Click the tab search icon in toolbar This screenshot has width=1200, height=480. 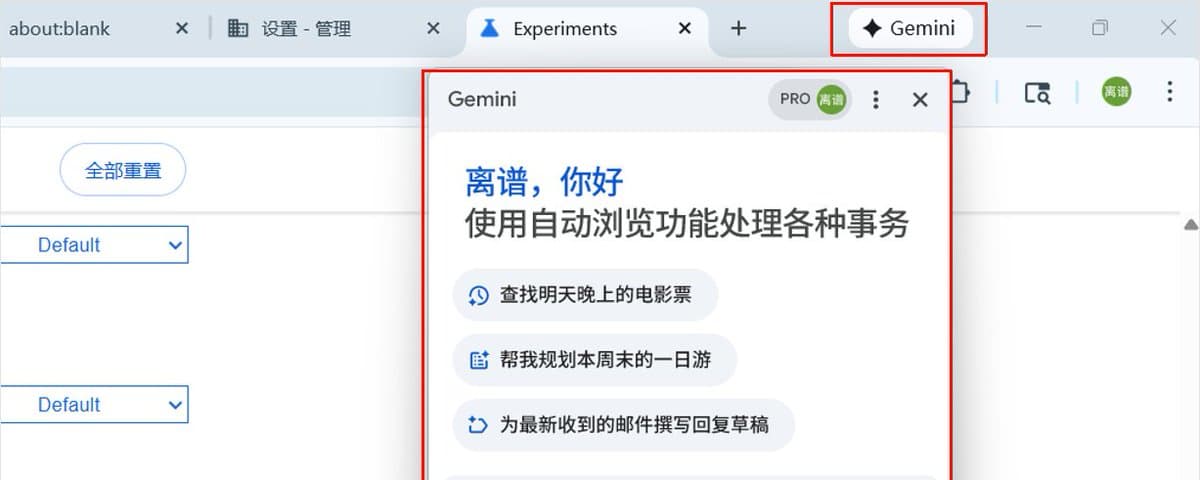point(1037,92)
